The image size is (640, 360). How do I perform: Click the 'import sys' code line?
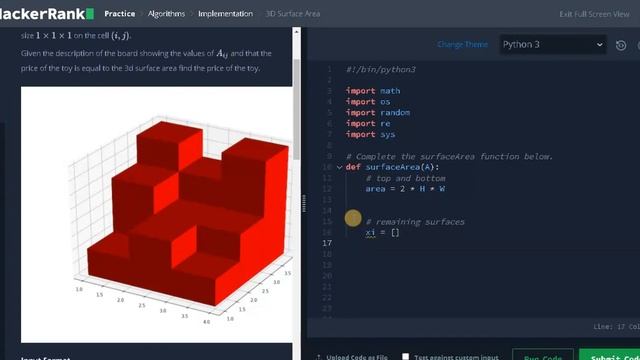coord(371,134)
